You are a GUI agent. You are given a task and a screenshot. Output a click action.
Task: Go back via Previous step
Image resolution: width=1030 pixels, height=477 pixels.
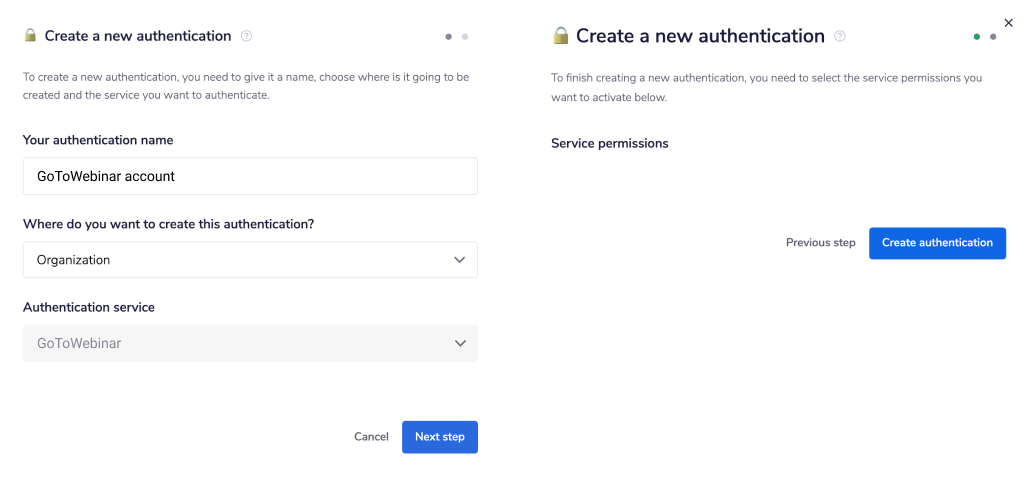coord(820,243)
